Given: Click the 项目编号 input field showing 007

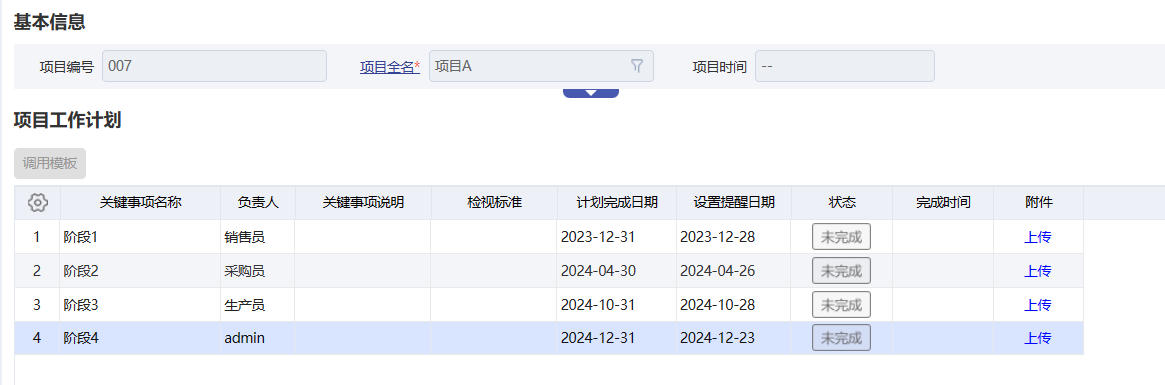Looking at the screenshot, I should [x=214, y=66].
